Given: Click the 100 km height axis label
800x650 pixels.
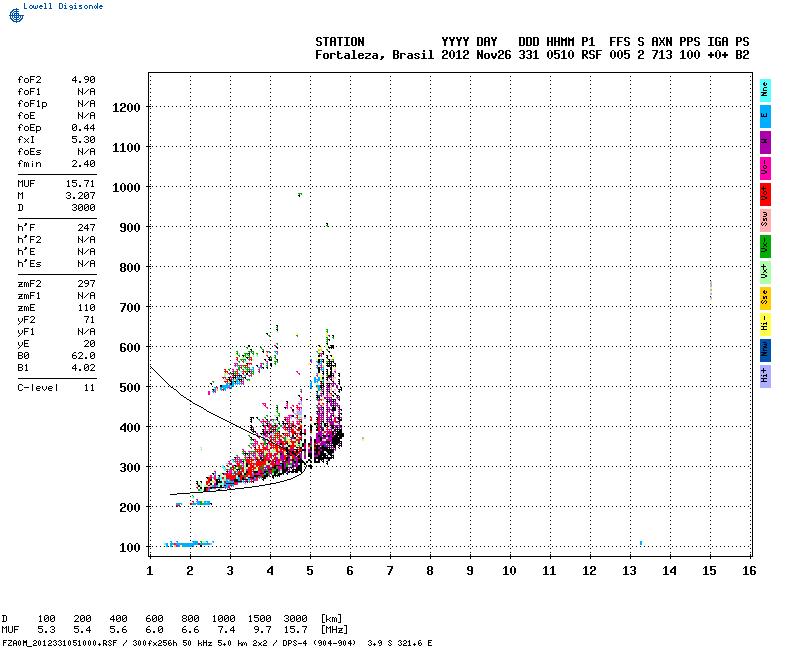Looking at the screenshot, I should click(130, 547).
